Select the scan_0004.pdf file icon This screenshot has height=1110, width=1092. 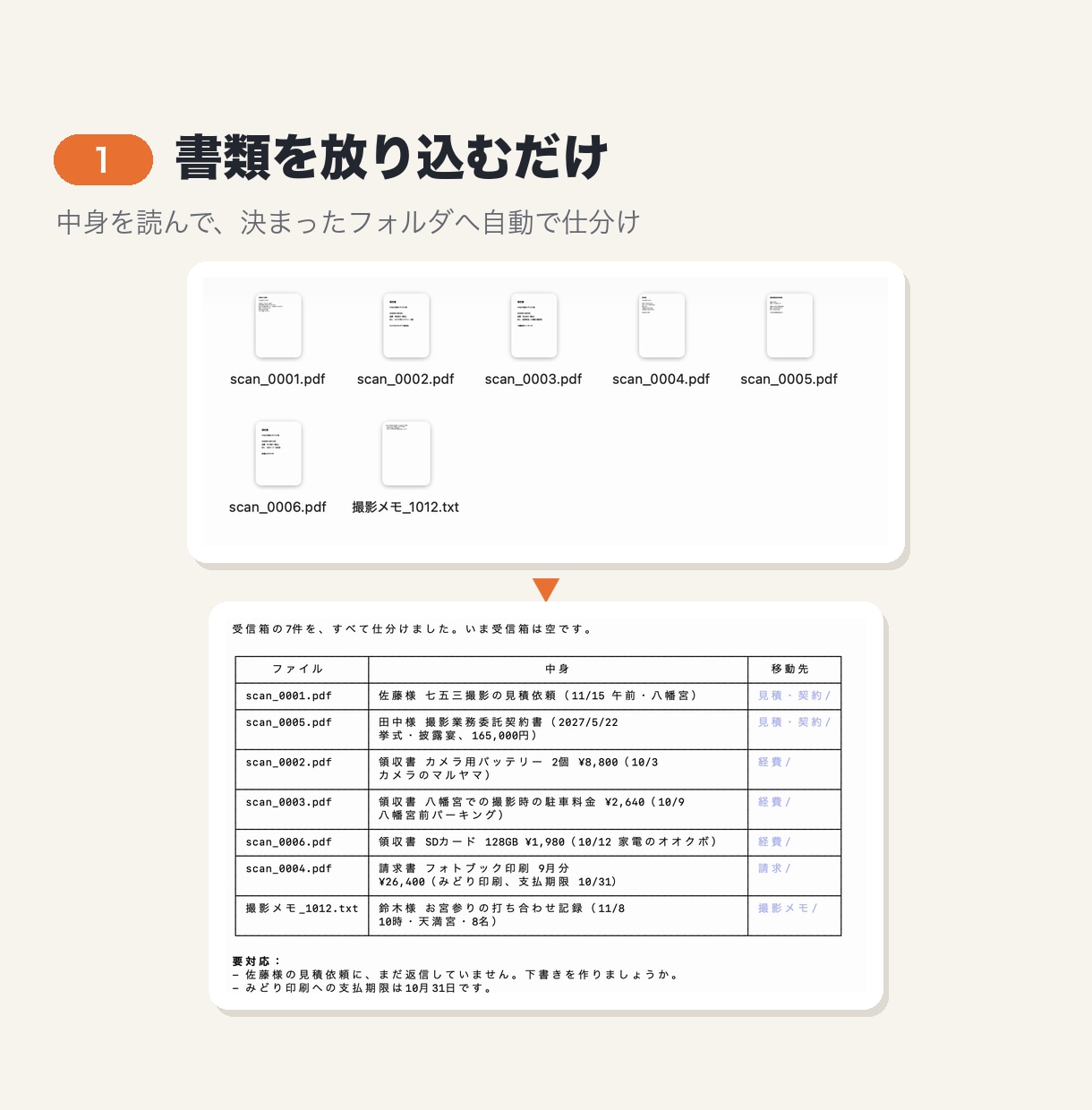tap(661, 326)
